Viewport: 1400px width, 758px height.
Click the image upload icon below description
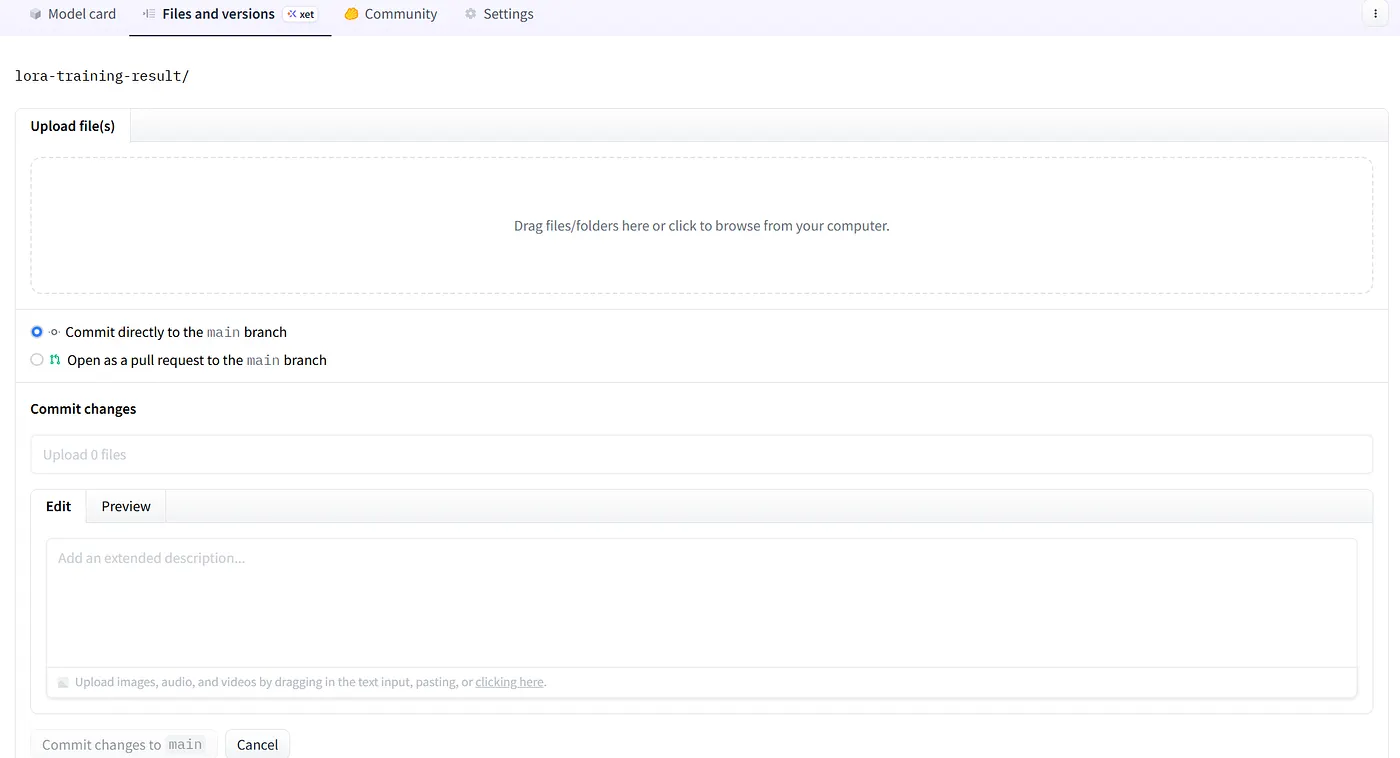63,682
